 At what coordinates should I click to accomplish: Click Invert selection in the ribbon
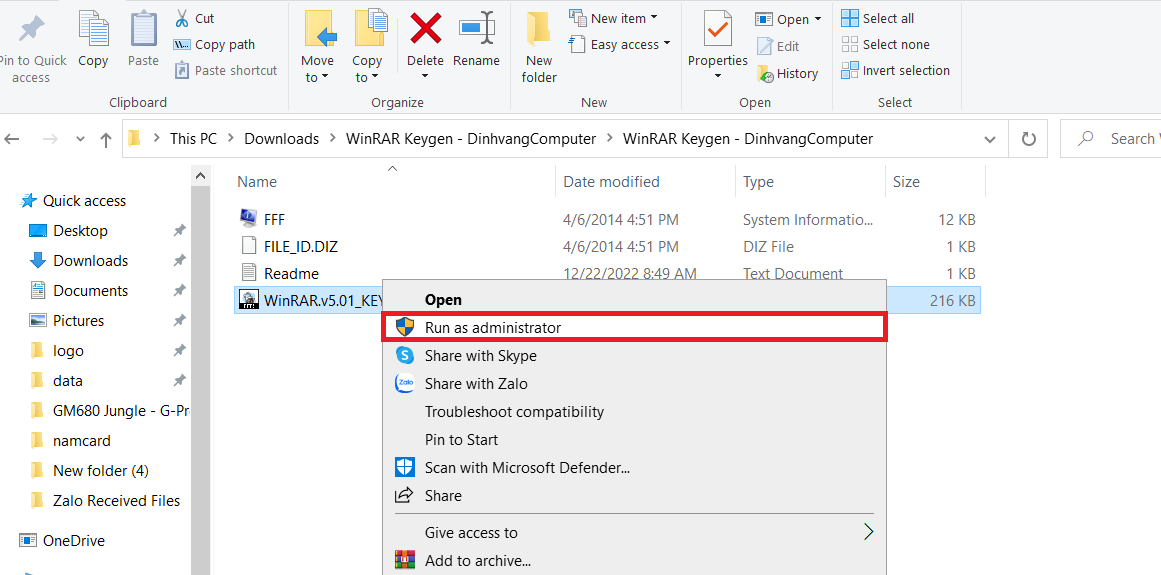coord(896,70)
